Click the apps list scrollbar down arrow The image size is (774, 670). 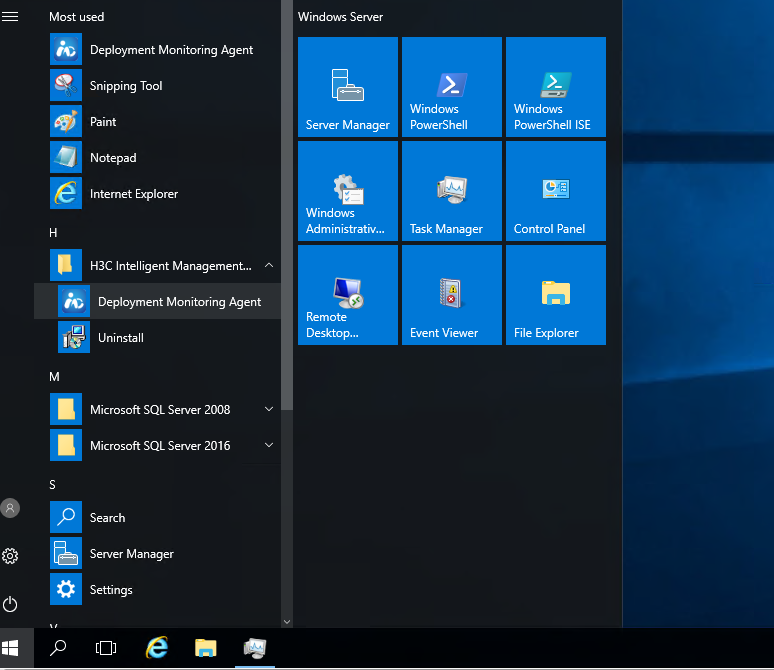pyautogui.click(x=287, y=622)
